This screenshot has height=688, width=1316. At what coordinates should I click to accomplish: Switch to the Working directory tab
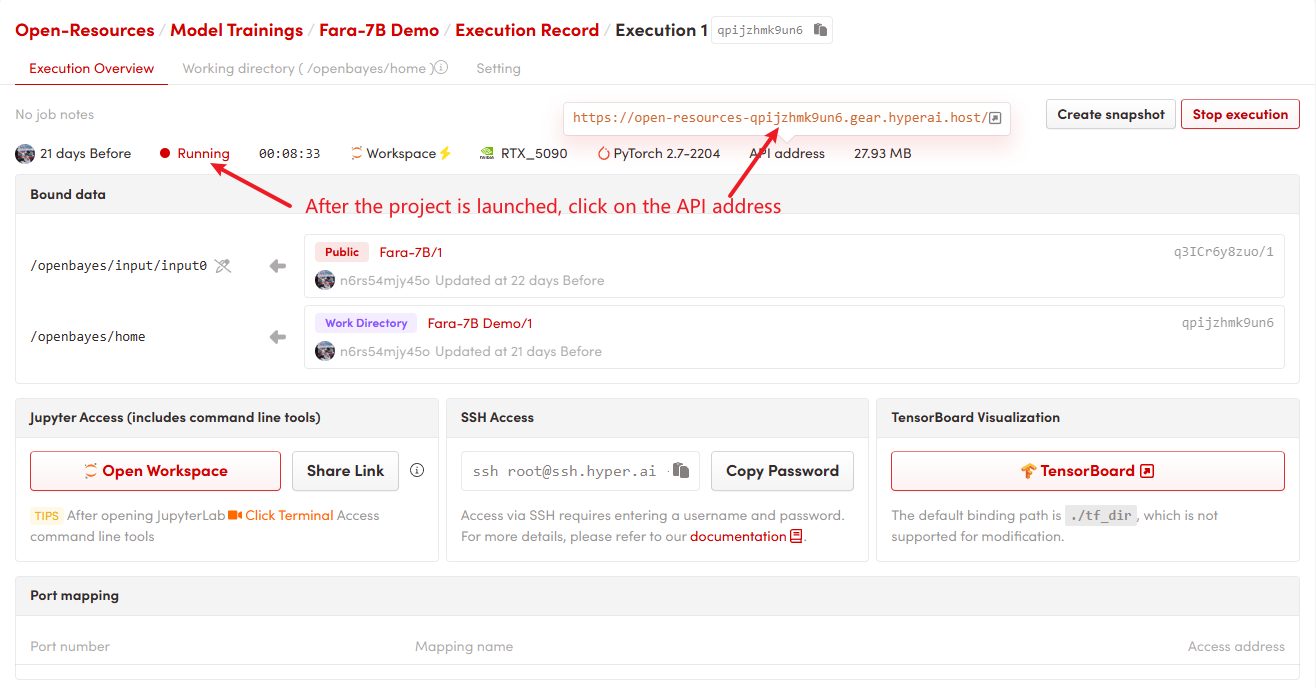click(306, 69)
